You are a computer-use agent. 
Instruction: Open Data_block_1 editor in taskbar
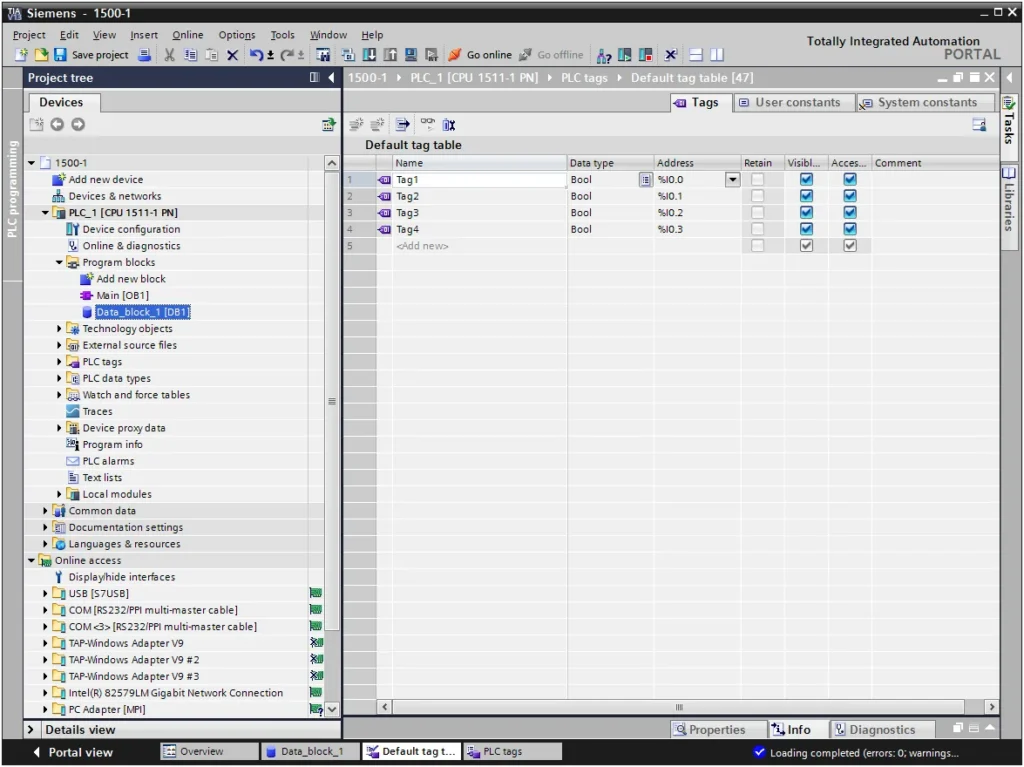point(310,751)
